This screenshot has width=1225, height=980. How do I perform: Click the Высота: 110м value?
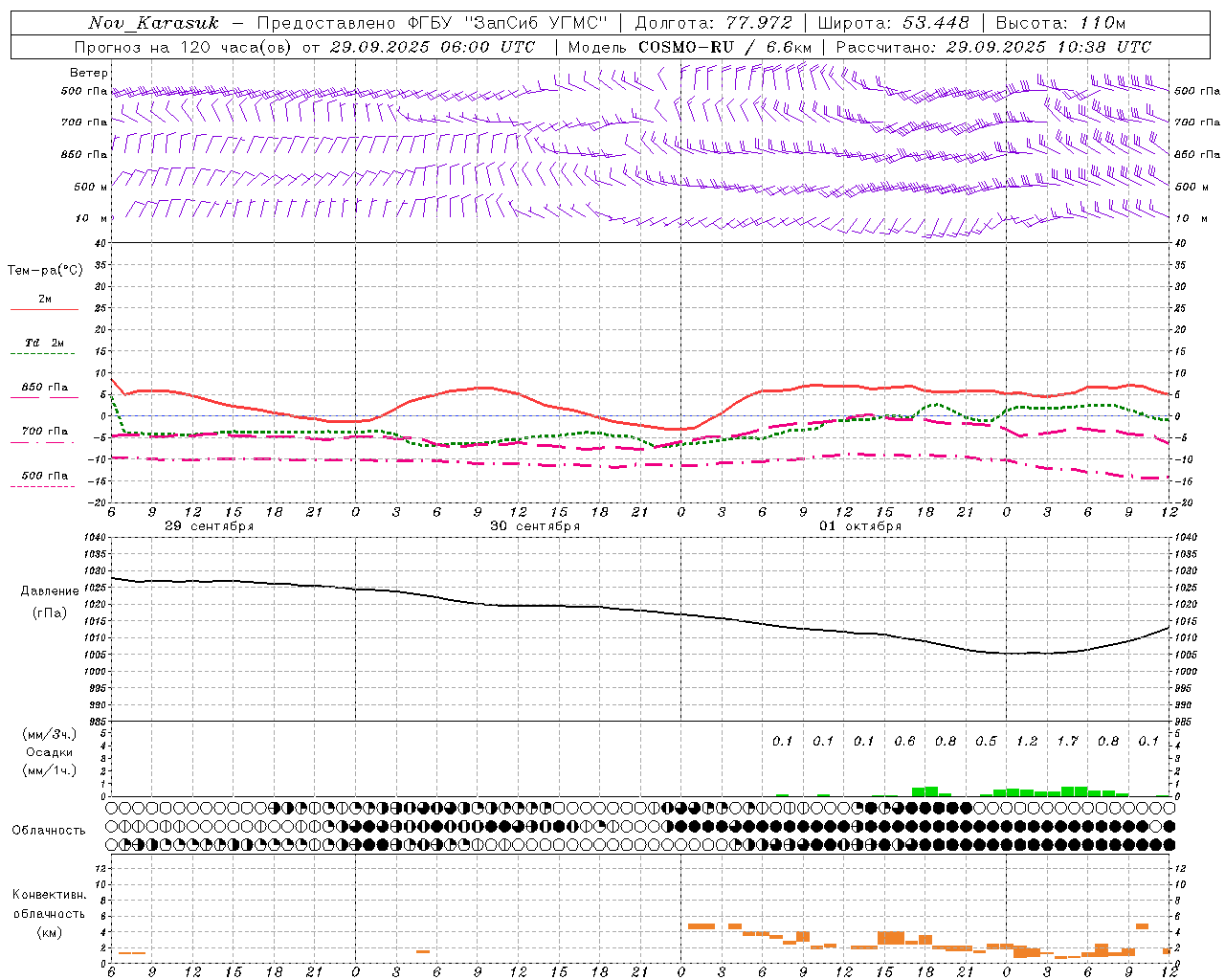[x=1060, y=23]
